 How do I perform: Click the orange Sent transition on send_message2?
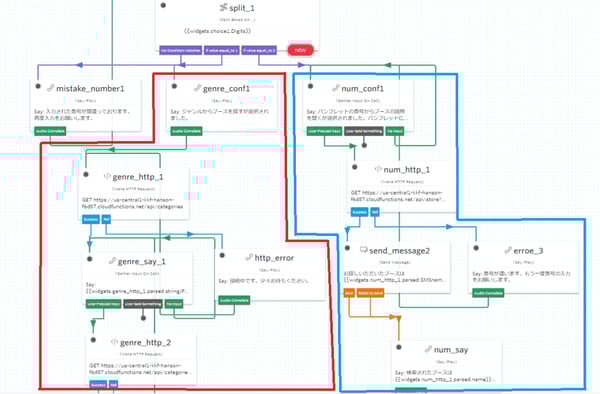tap(349, 293)
